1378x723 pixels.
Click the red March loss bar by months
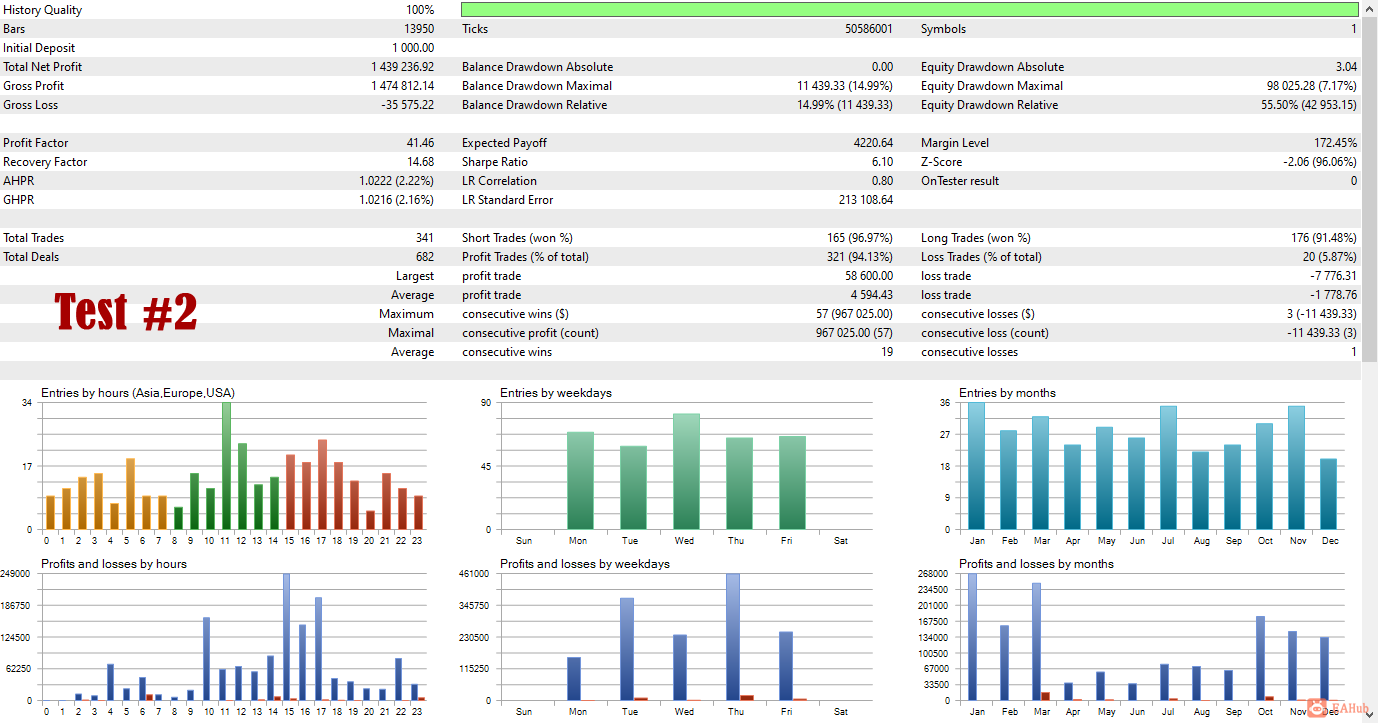(1046, 696)
